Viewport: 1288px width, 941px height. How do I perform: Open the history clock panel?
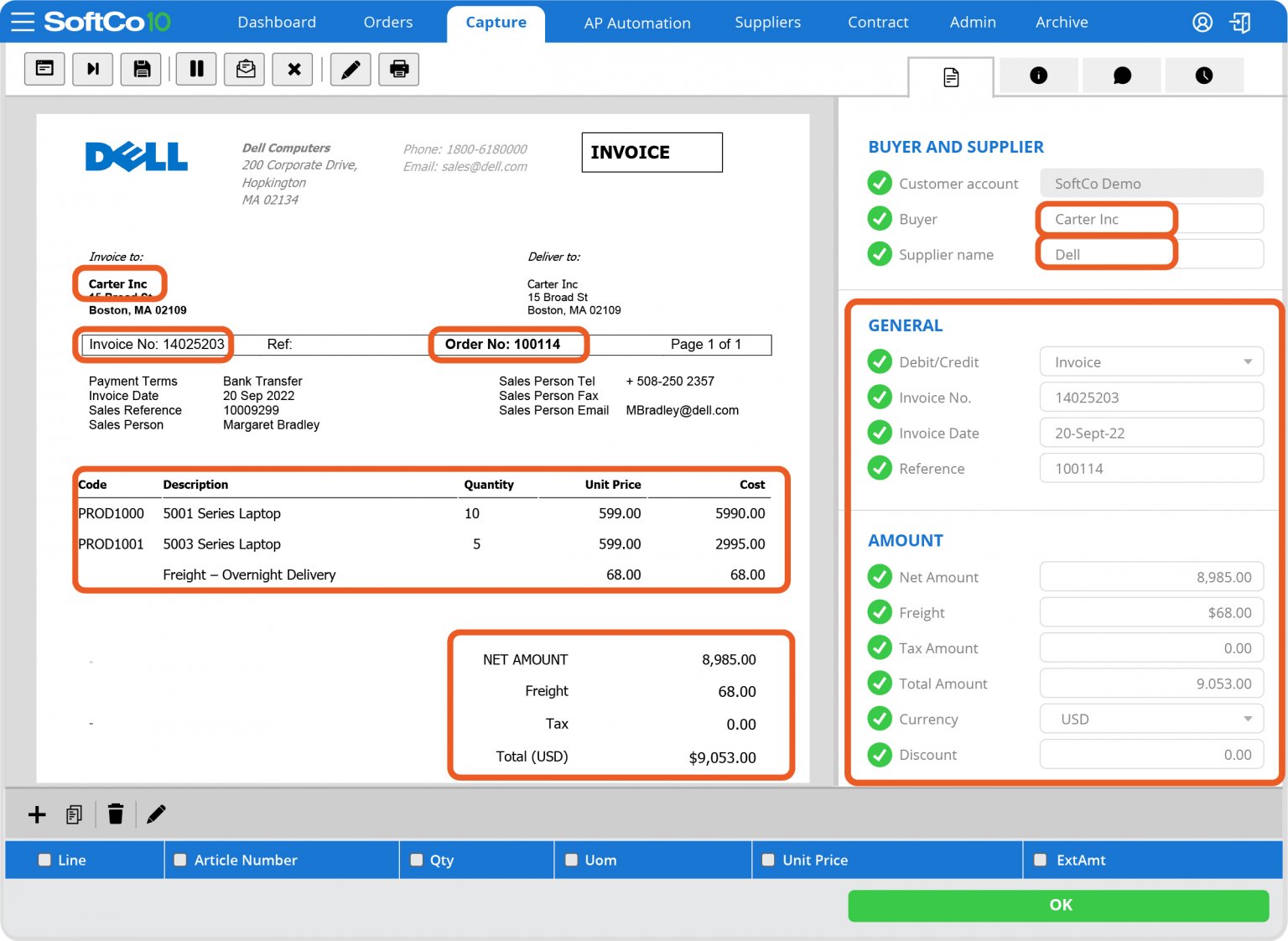[1204, 75]
